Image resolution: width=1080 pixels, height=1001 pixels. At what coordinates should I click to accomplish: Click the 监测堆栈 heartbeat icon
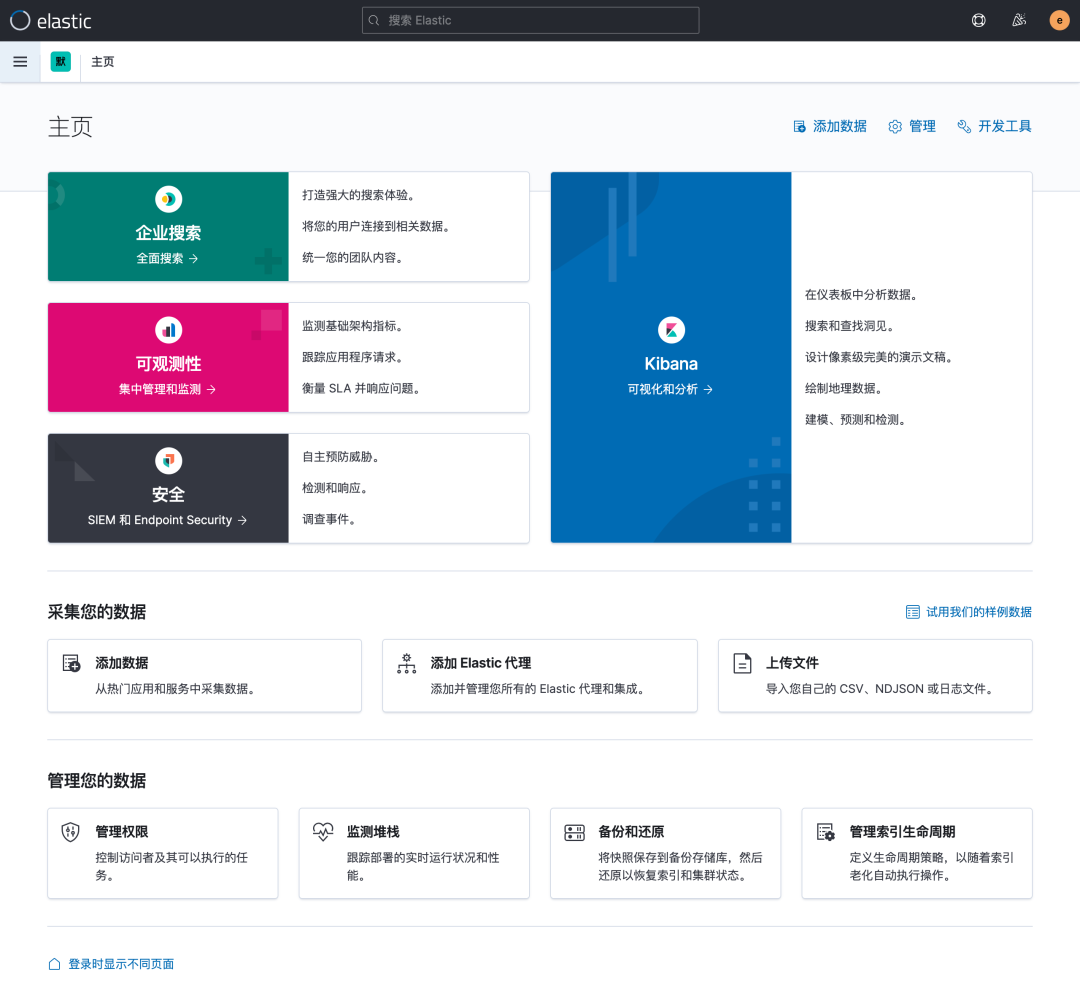[323, 832]
